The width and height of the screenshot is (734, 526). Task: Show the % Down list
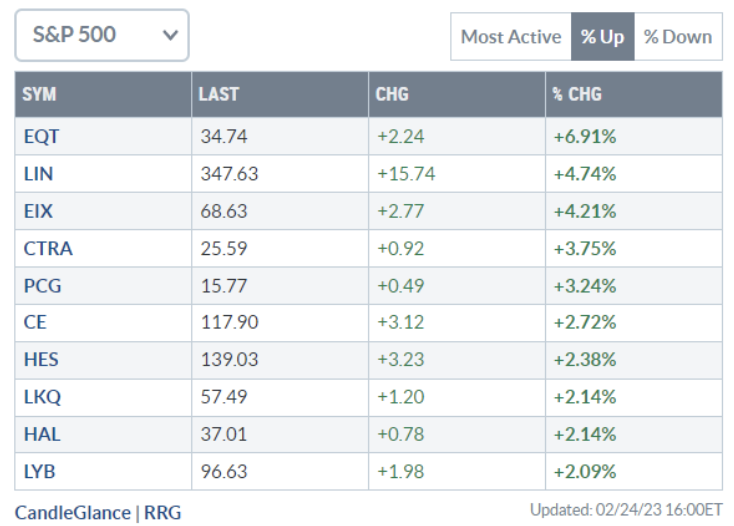[x=677, y=37]
